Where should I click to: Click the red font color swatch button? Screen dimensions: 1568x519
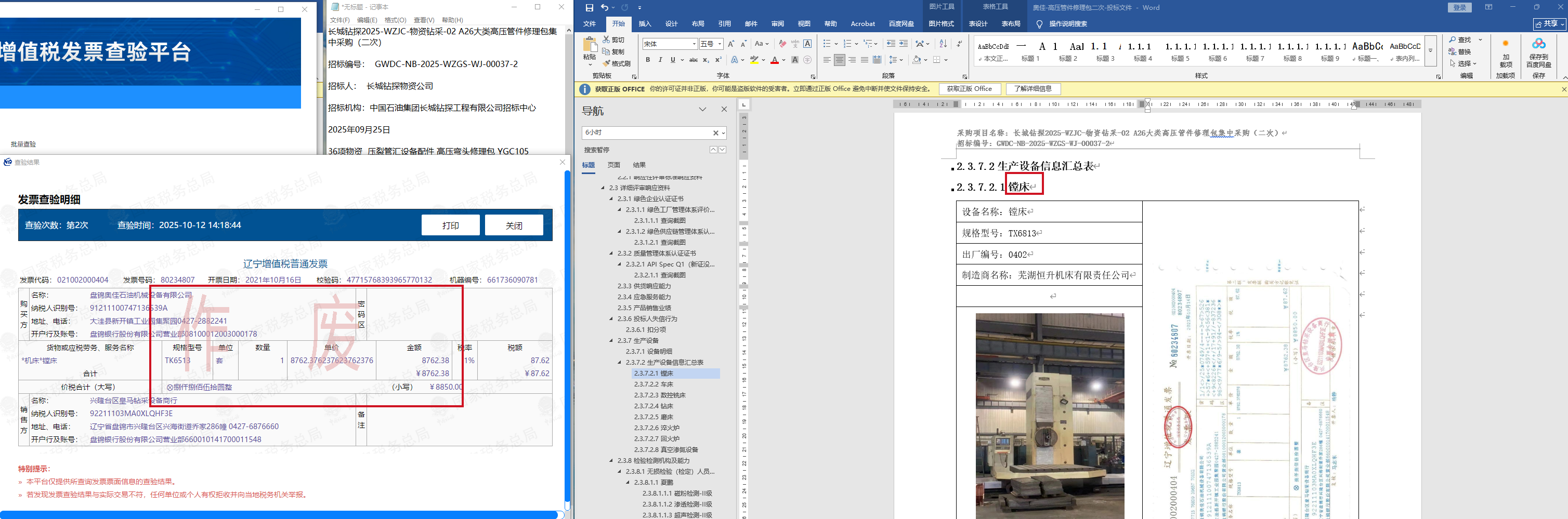point(774,60)
